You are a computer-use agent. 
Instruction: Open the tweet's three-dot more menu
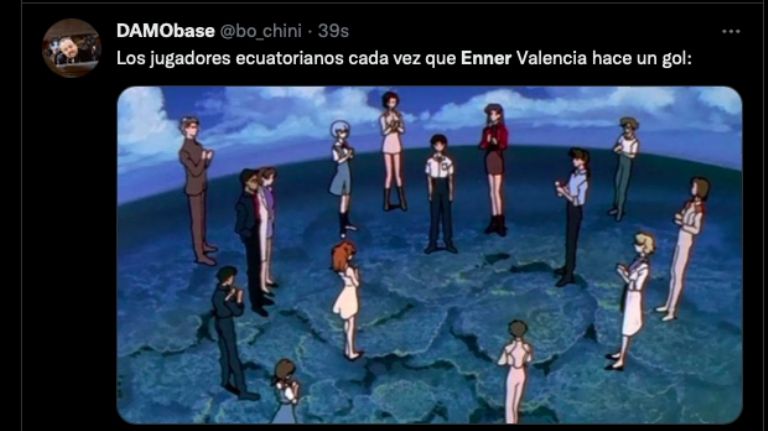(x=731, y=31)
